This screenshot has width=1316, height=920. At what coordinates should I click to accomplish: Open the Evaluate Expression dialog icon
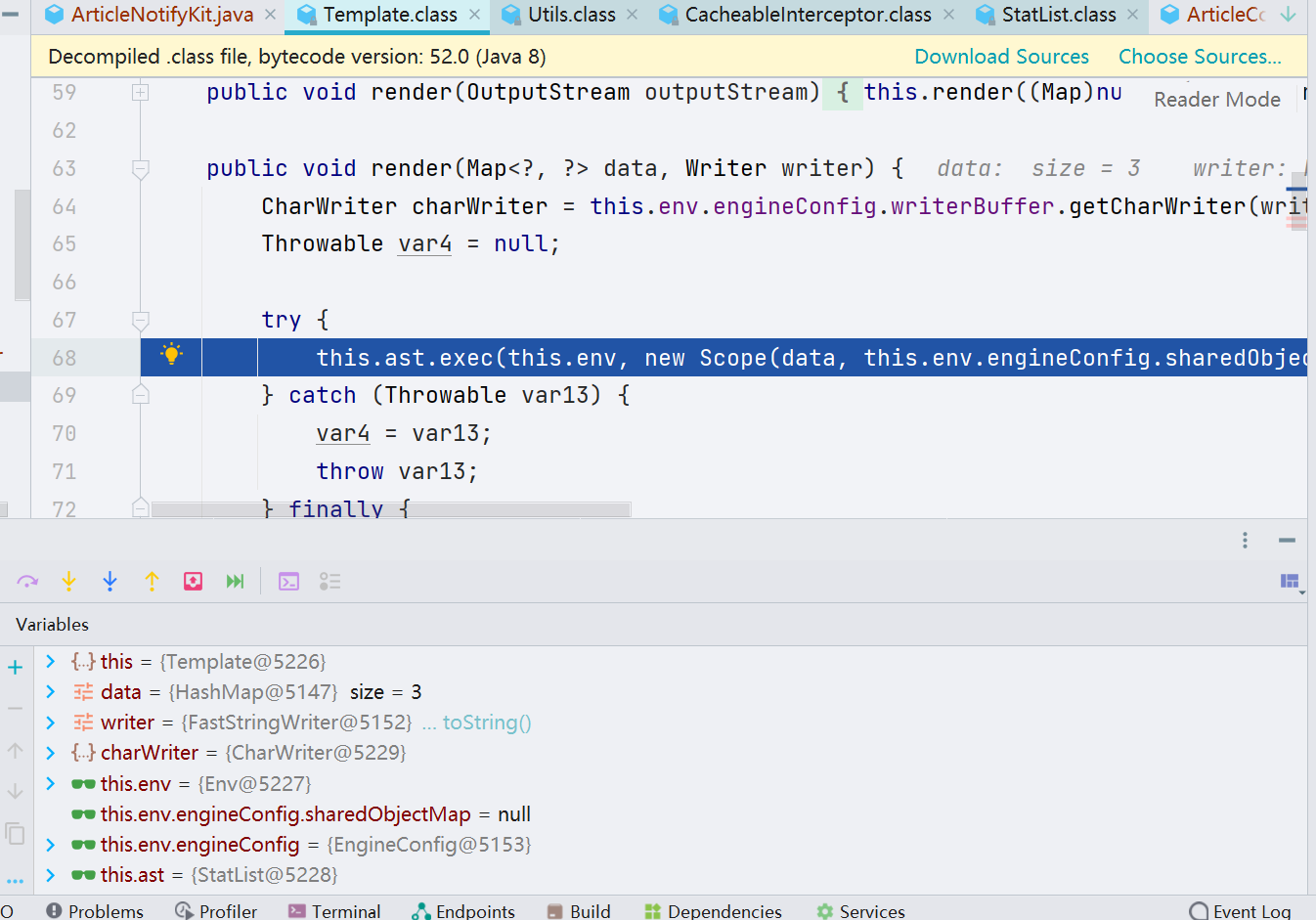coord(288,582)
